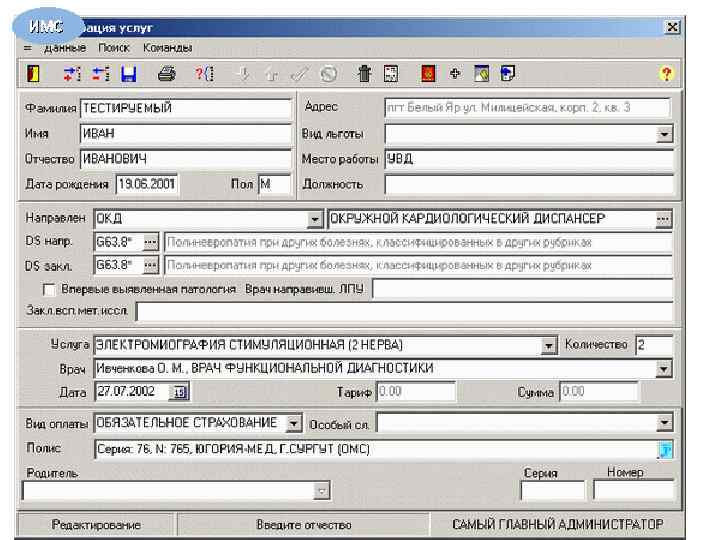Click the Дата рождения field
Viewport: 720px width, 540px height.
tap(147, 184)
